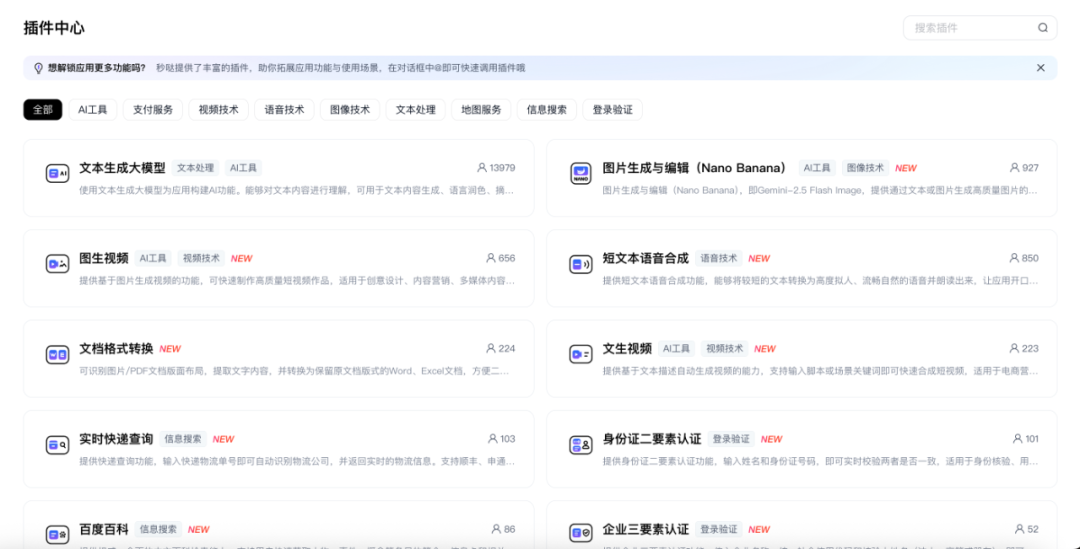Click the 身份证二要素认证 plugin icon
Image resolution: width=1080 pixels, height=549 pixels.
point(580,444)
